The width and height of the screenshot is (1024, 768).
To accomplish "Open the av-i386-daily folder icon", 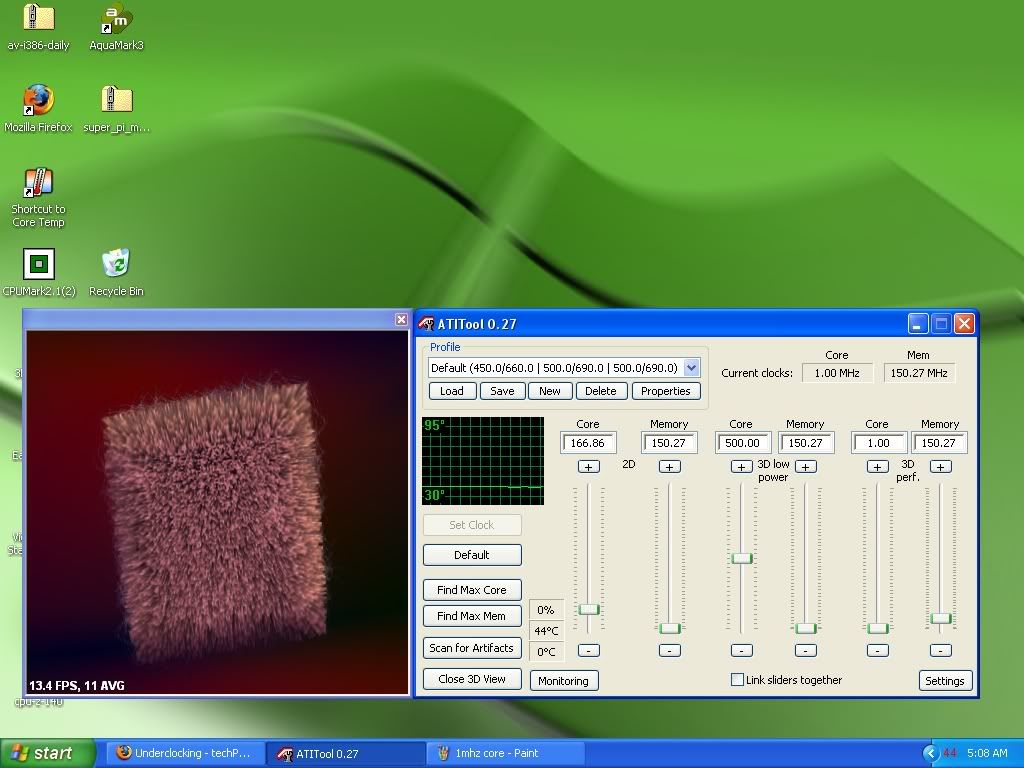I will pos(38,20).
